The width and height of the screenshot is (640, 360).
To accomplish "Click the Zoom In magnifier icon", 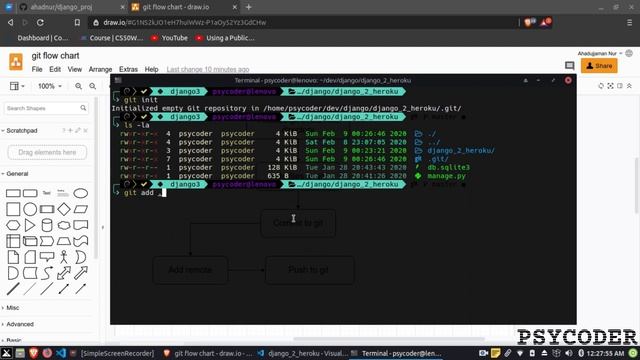I will click(x=78, y=86).
